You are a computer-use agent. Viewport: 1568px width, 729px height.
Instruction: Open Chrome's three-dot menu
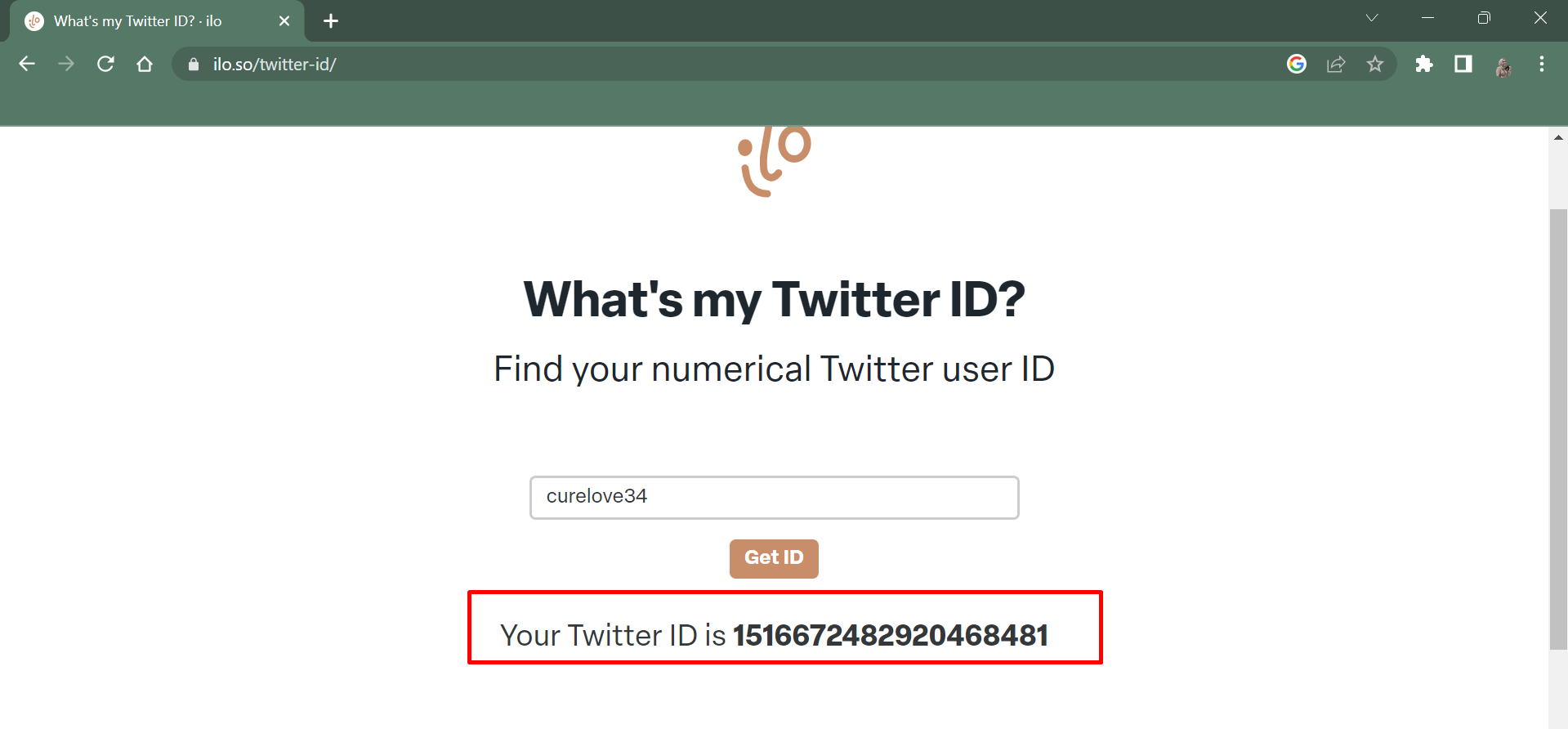(1542, 64)
